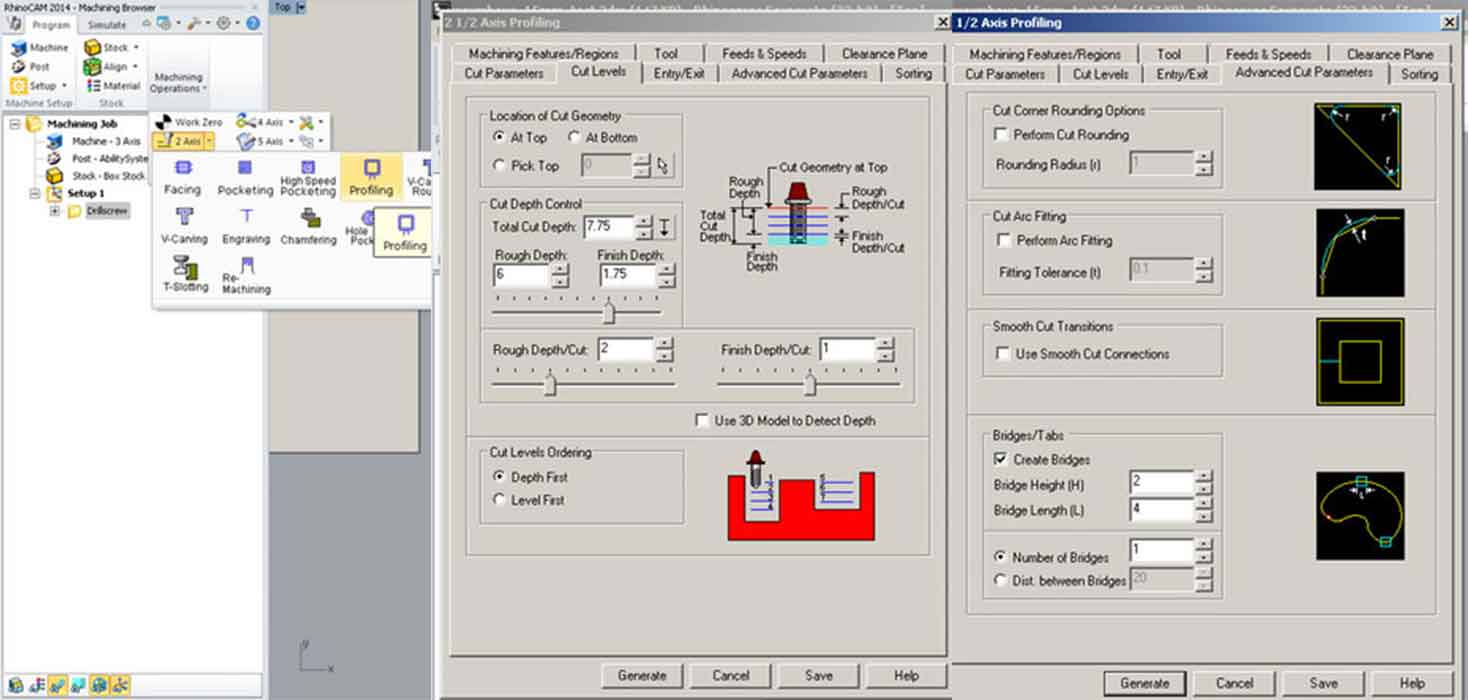Select Level First cut ordering
1468x700 pixels.
(x=500, y=499)
